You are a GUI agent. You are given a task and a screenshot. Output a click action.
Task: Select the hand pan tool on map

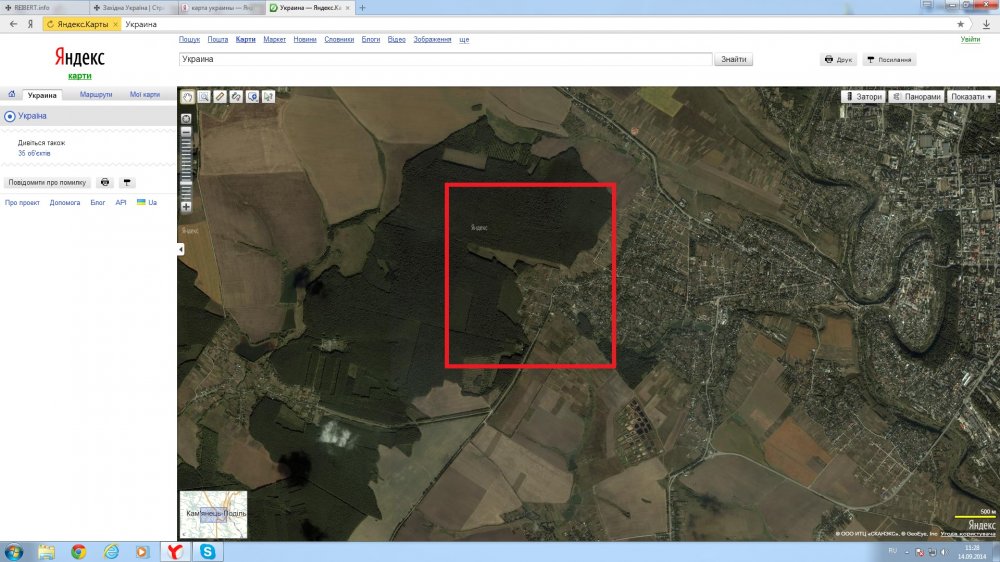click(x=188, y=96)
